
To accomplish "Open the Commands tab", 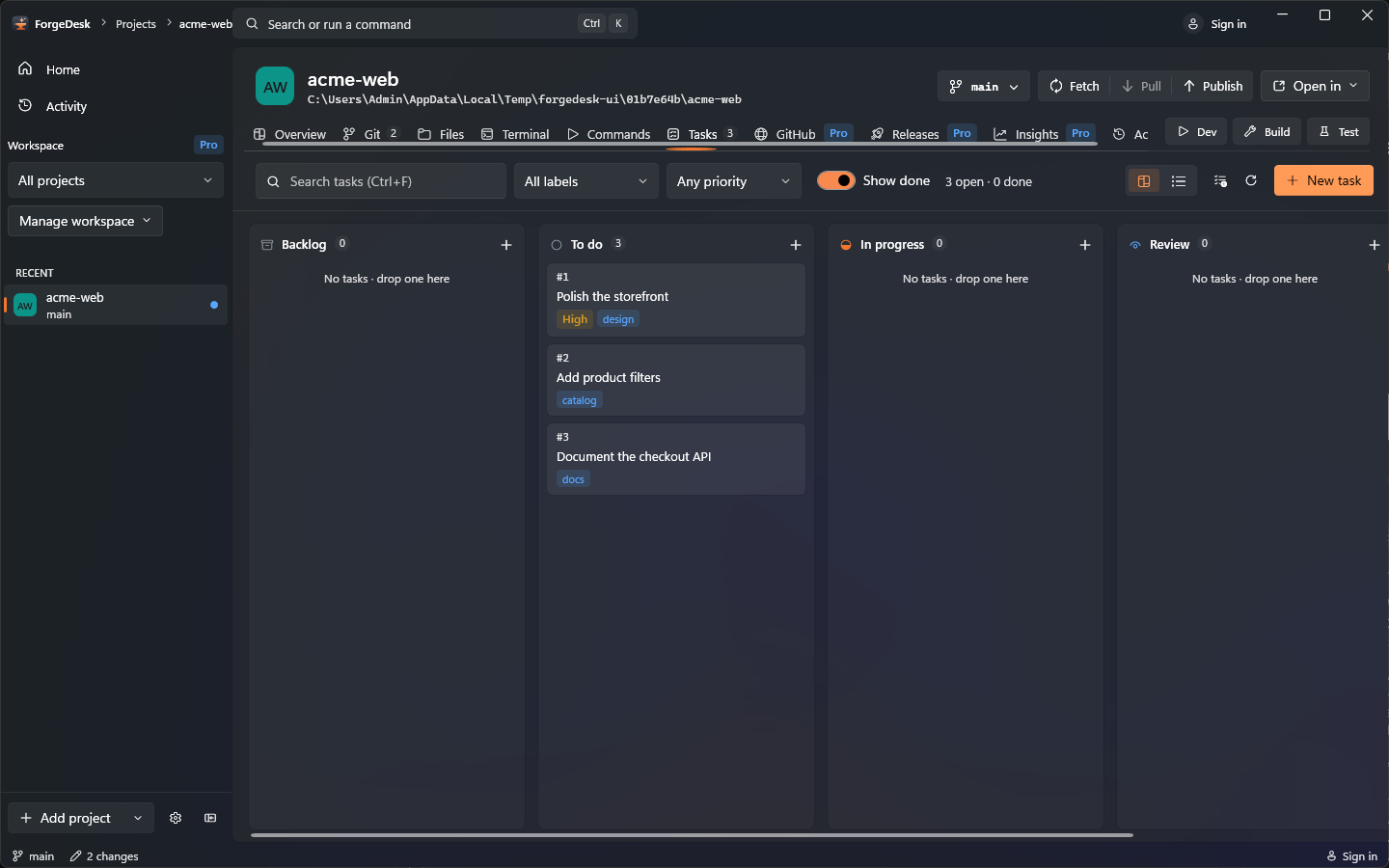I will (x=609, y=134).
